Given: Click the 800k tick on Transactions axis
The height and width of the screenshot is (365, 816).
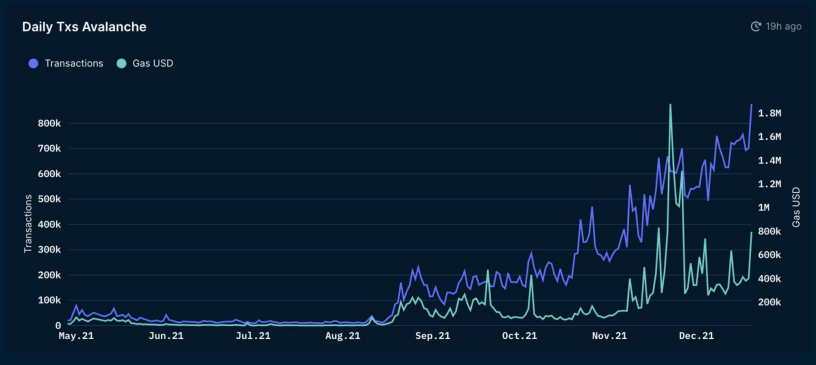Looking at the screenshot, I should 50,124.
